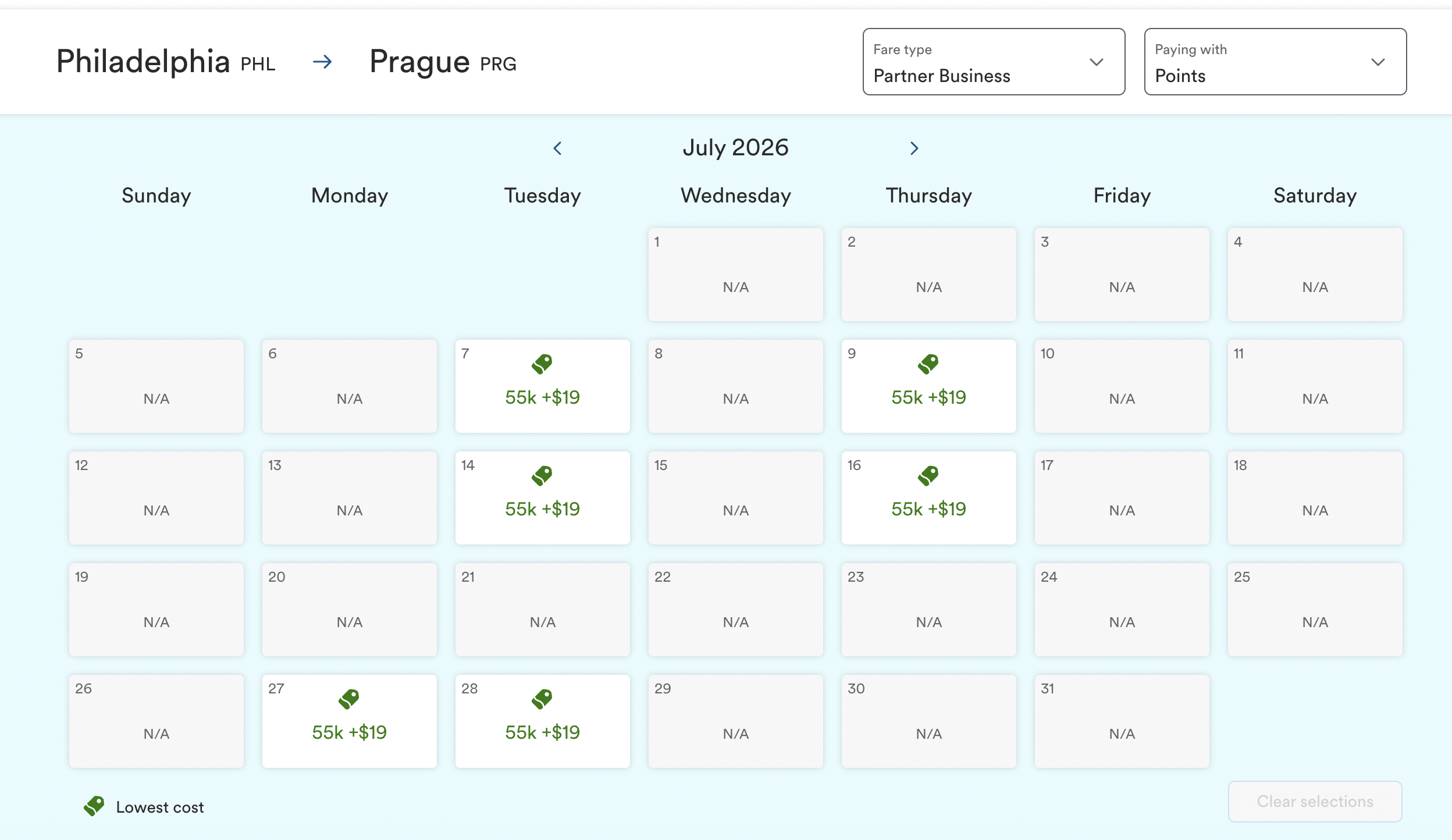The height and width of the screenshot is (840, 1452).
Task: Click the route arrow between Philadelphia and Prague
Action: [x=322, y=62]
